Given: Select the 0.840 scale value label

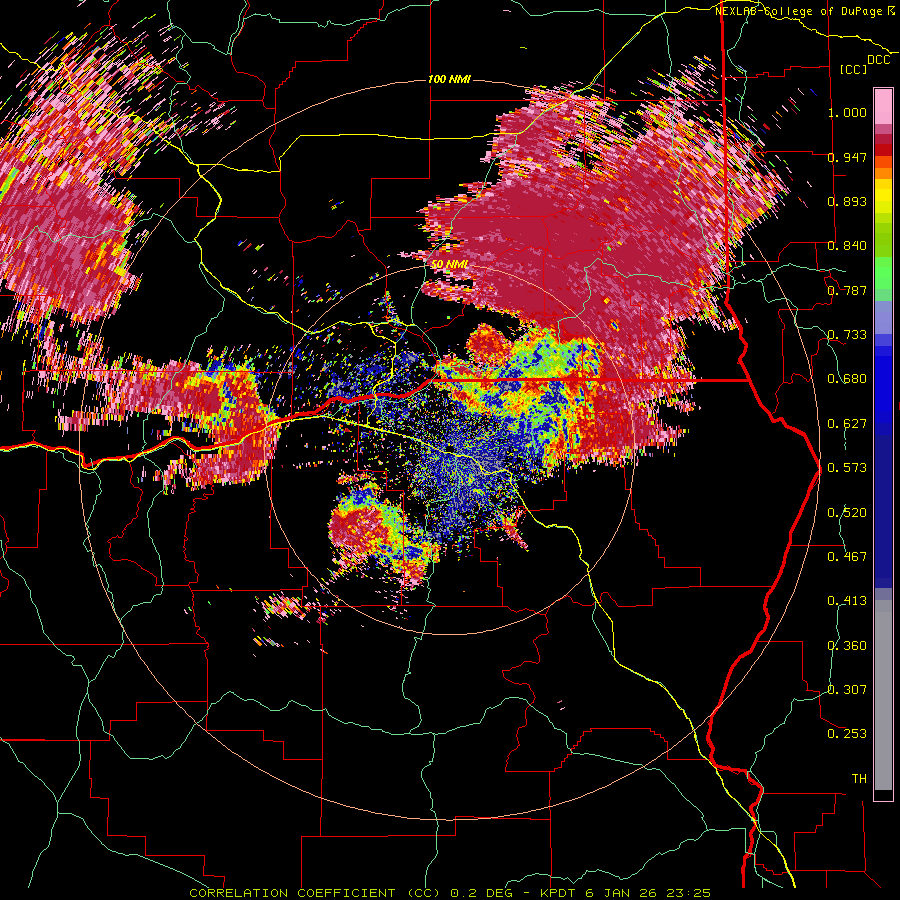Looking at the screenshot, I should 847,246.
